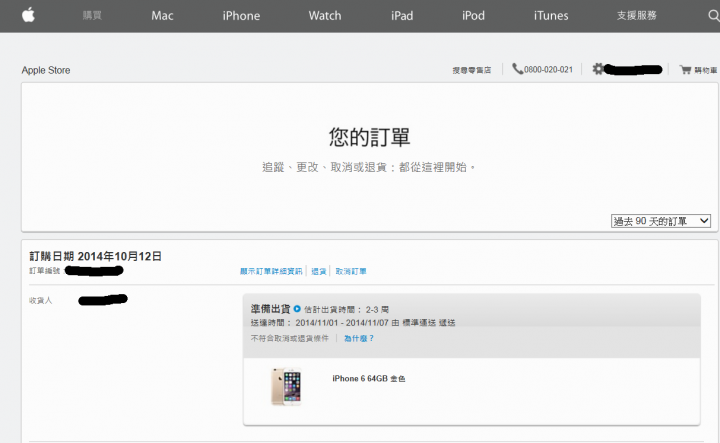Click the 準備出貨 status text
Viewport: 720px width, 443px height.
(x=270, y=309)
